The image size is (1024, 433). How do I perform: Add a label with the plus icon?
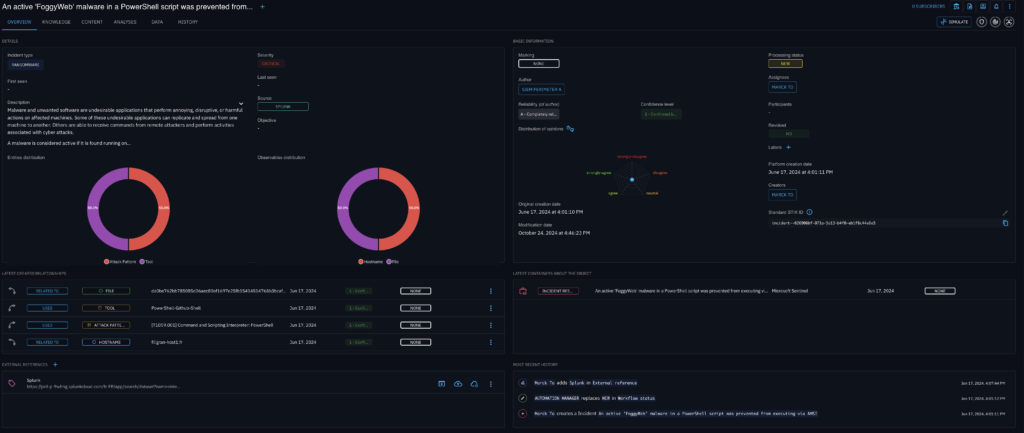pos(788,147)
